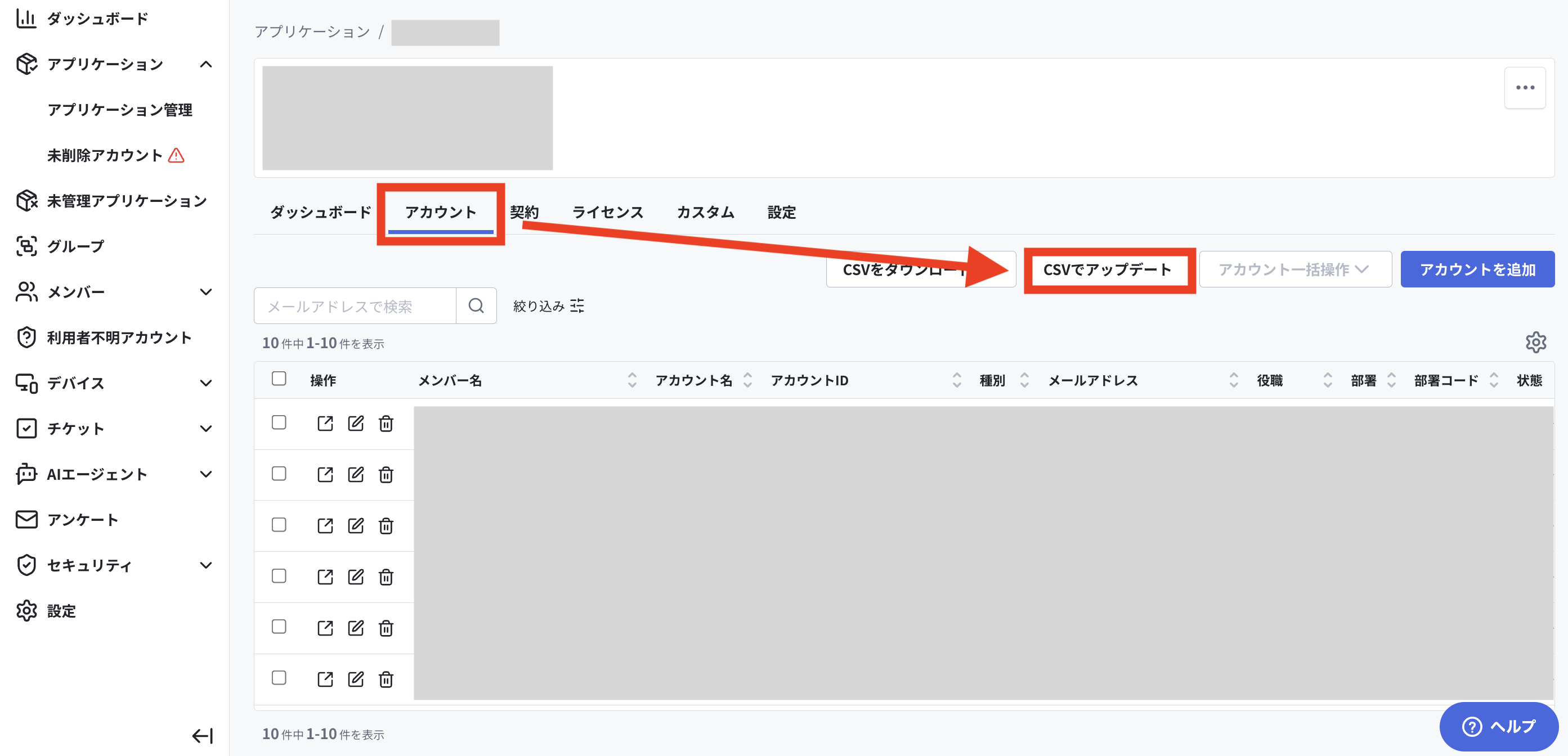Click the アカウントを追加 button
This screenshot has height=756, width=1568.
pyautogui.click(x=1477, y=269)
